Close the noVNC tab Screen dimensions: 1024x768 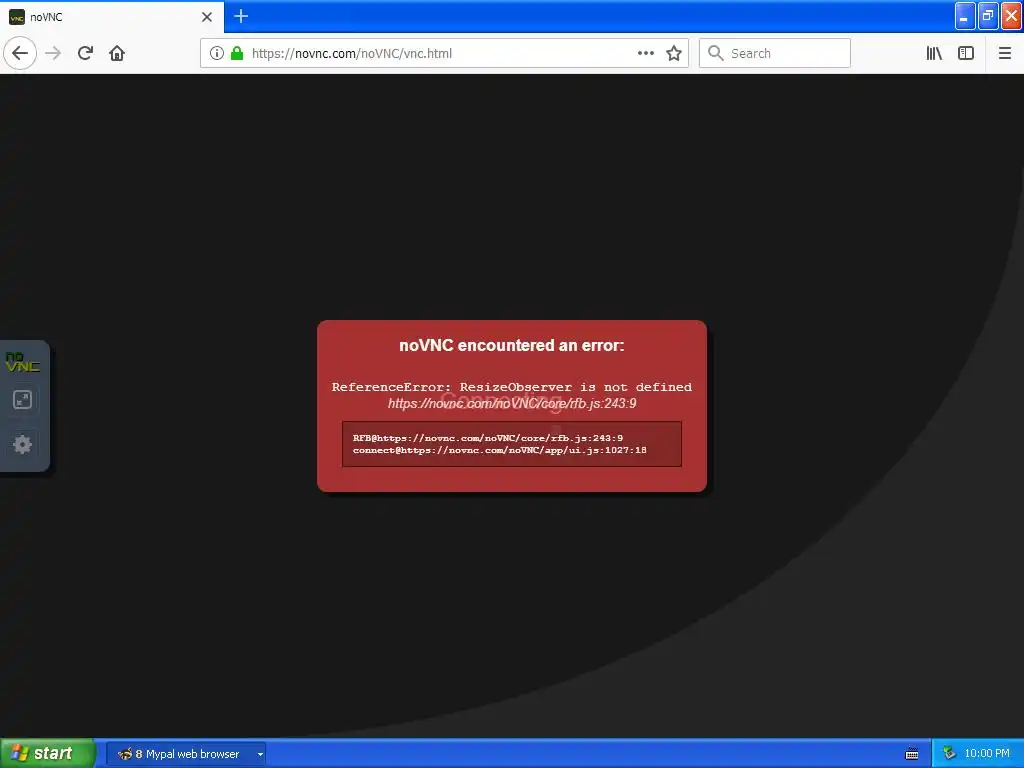[207, 17]
